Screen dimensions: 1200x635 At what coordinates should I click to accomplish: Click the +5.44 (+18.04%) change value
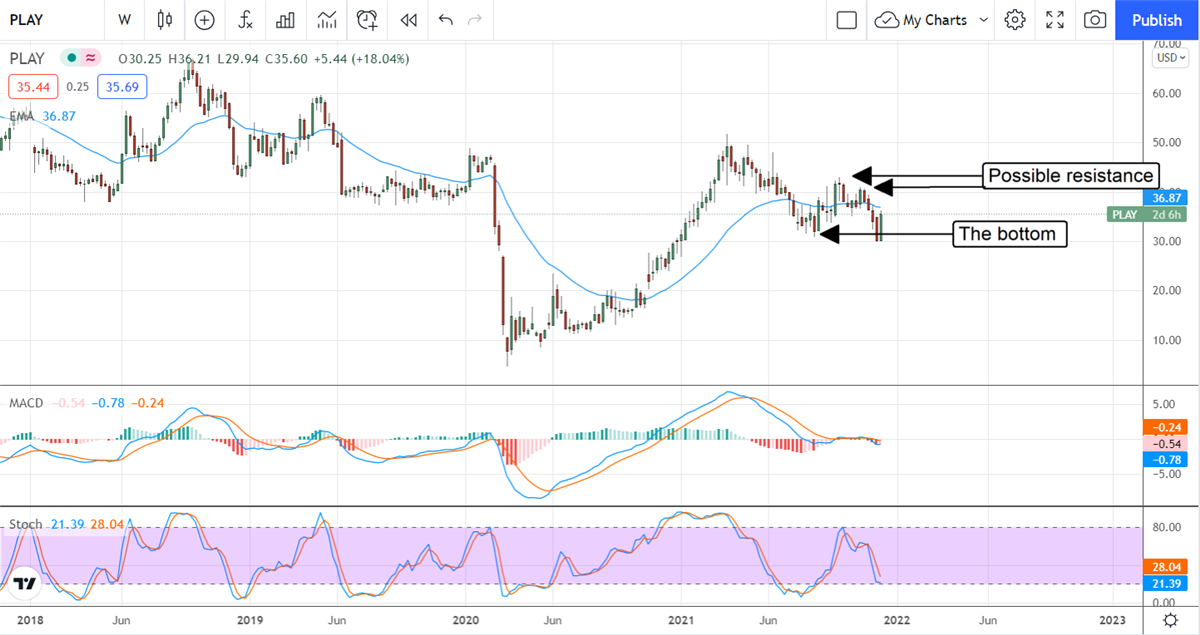tap(363, 59)
